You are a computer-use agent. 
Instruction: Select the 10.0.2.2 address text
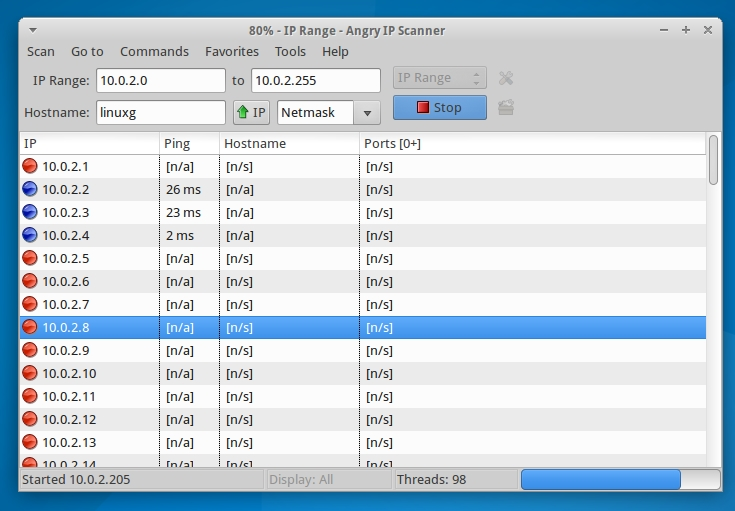pos(66,189)
